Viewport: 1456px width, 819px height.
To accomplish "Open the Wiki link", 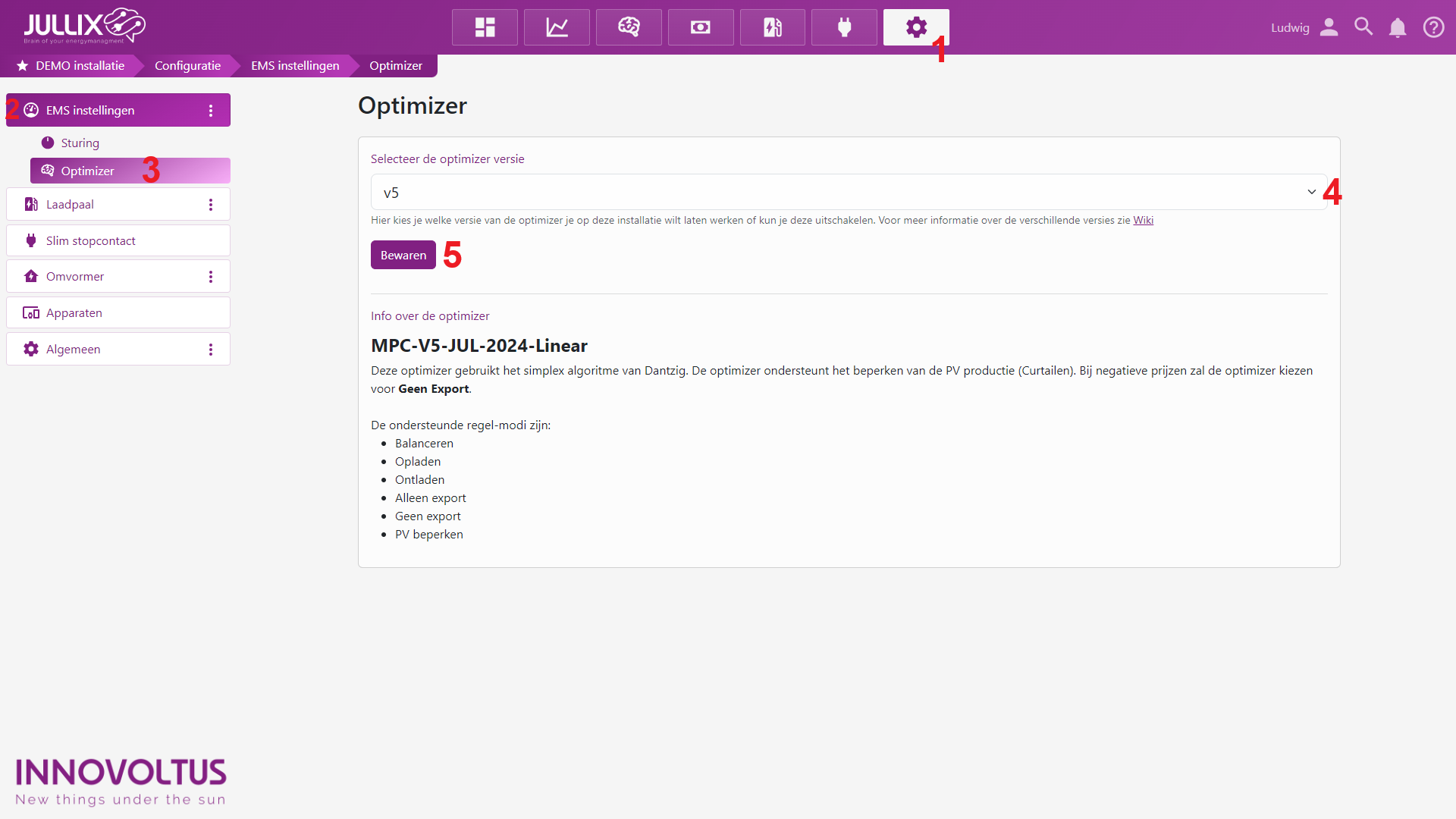I will [x=1143, y=221].
